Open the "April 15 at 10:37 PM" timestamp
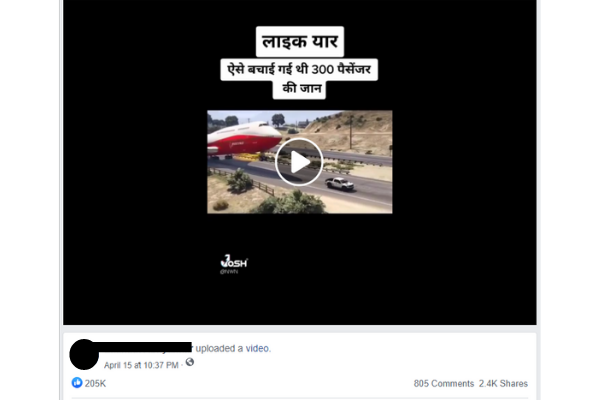 click(x=141, y=365)
